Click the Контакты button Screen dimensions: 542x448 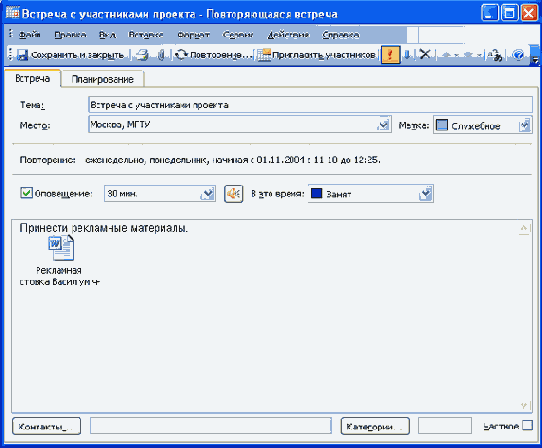(46, 426)
